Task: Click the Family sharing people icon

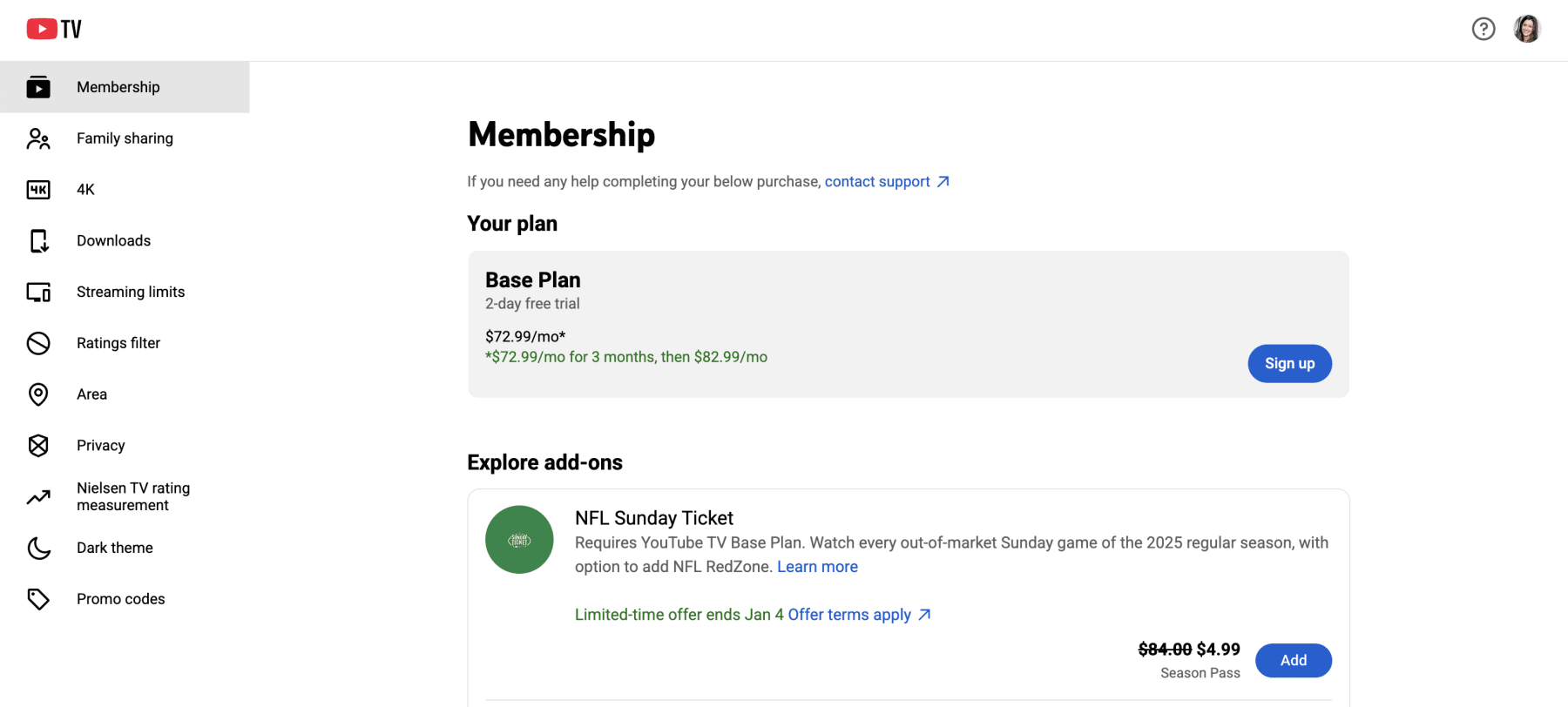Action: click(x=38, y=138)
